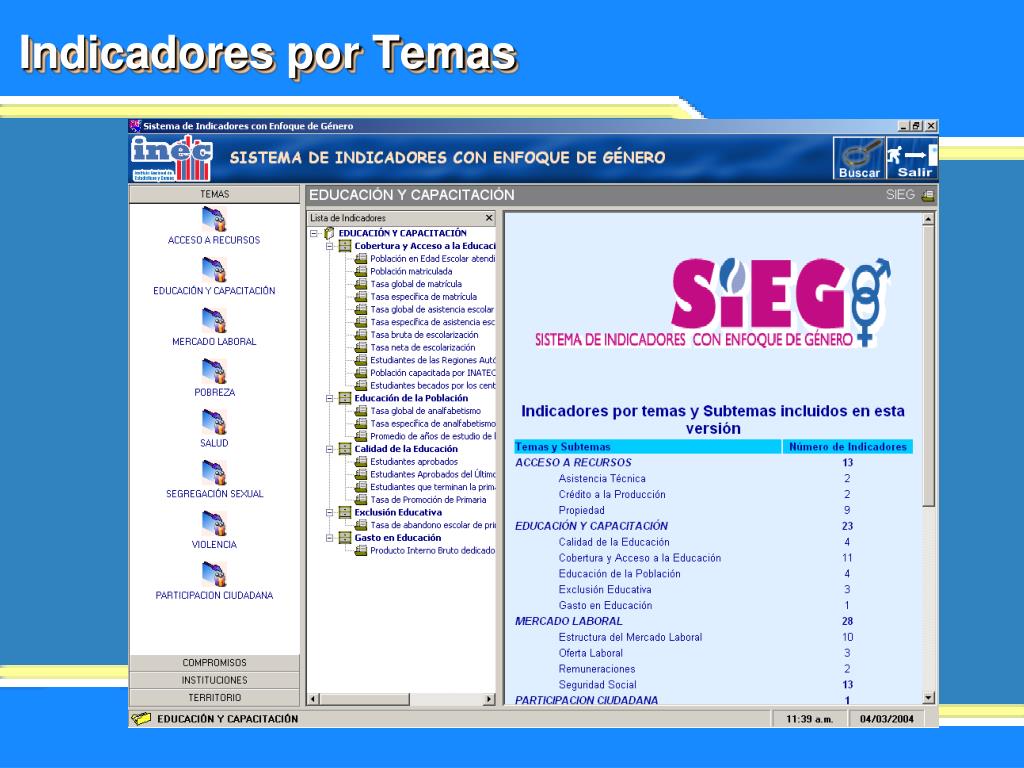Close the Lista de Indicadores panel
Screen dimensions: 1024x768
(x=489, y=218)
